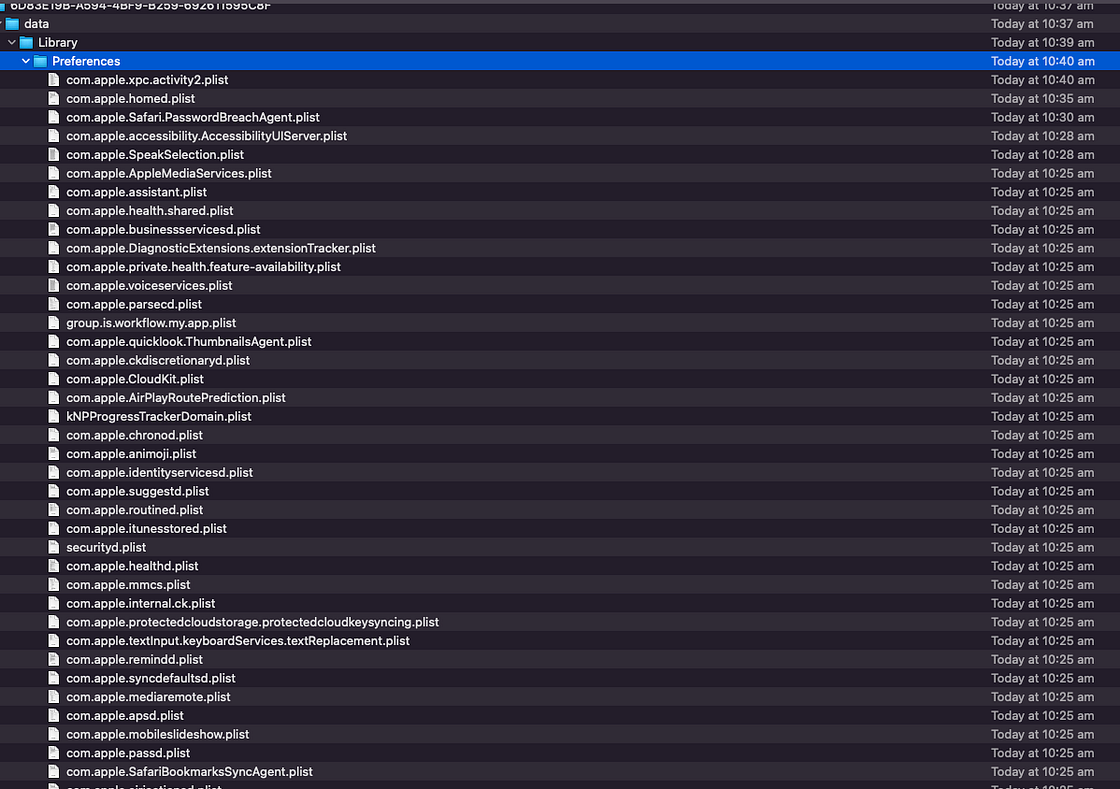Click file icon of com.apple.quicklook.ThumbnailsAgent.plist

(x=54, y=341)
